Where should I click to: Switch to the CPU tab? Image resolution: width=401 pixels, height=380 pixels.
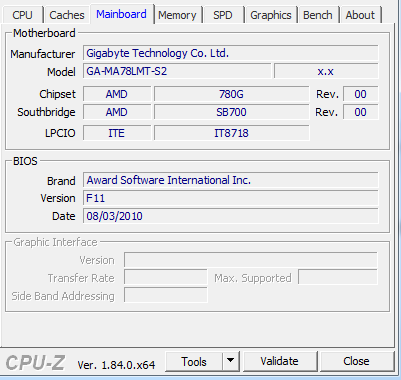[23, 15]
